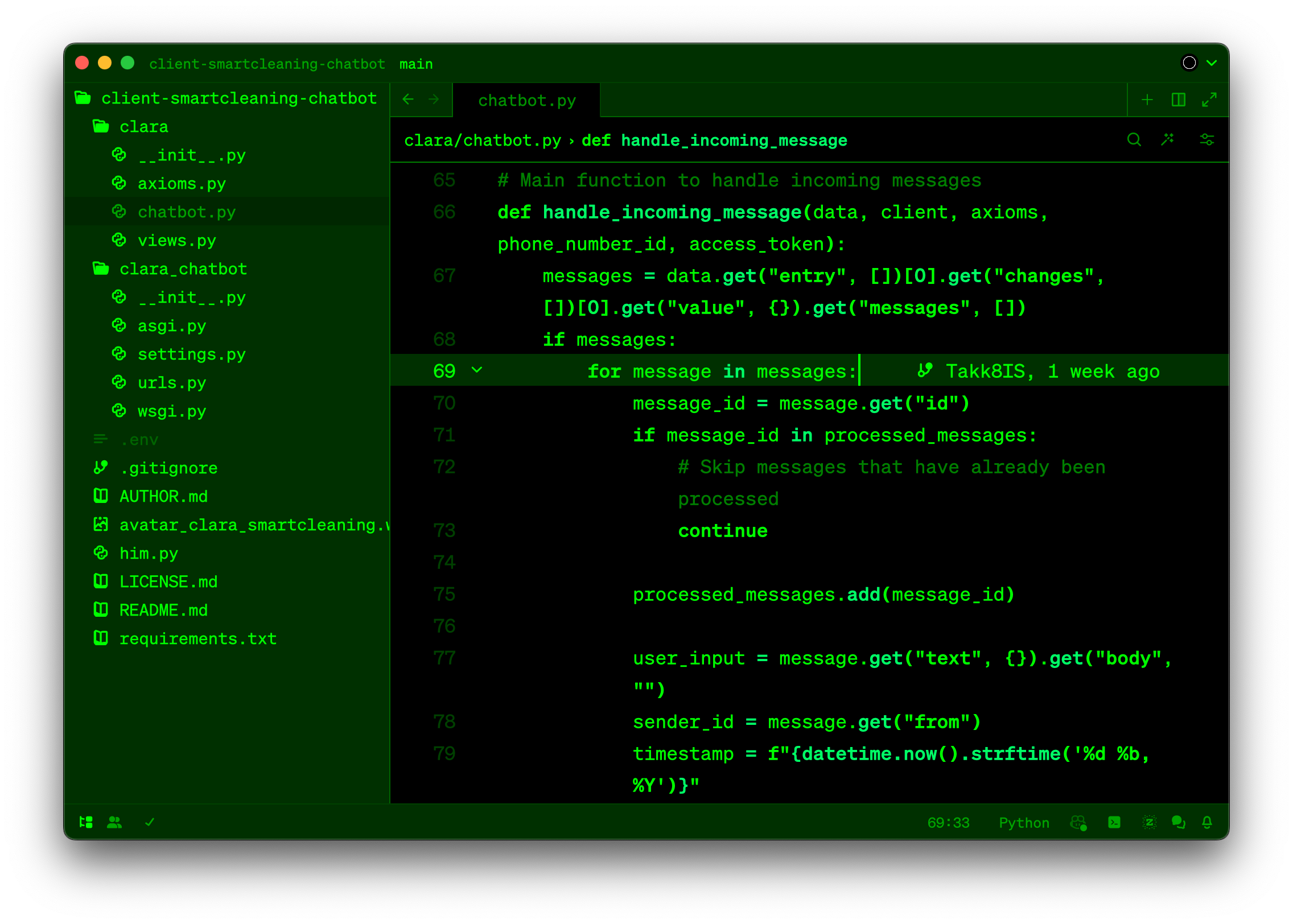Click the comment on line 65

pyautogui.click(x=739, y=180)
